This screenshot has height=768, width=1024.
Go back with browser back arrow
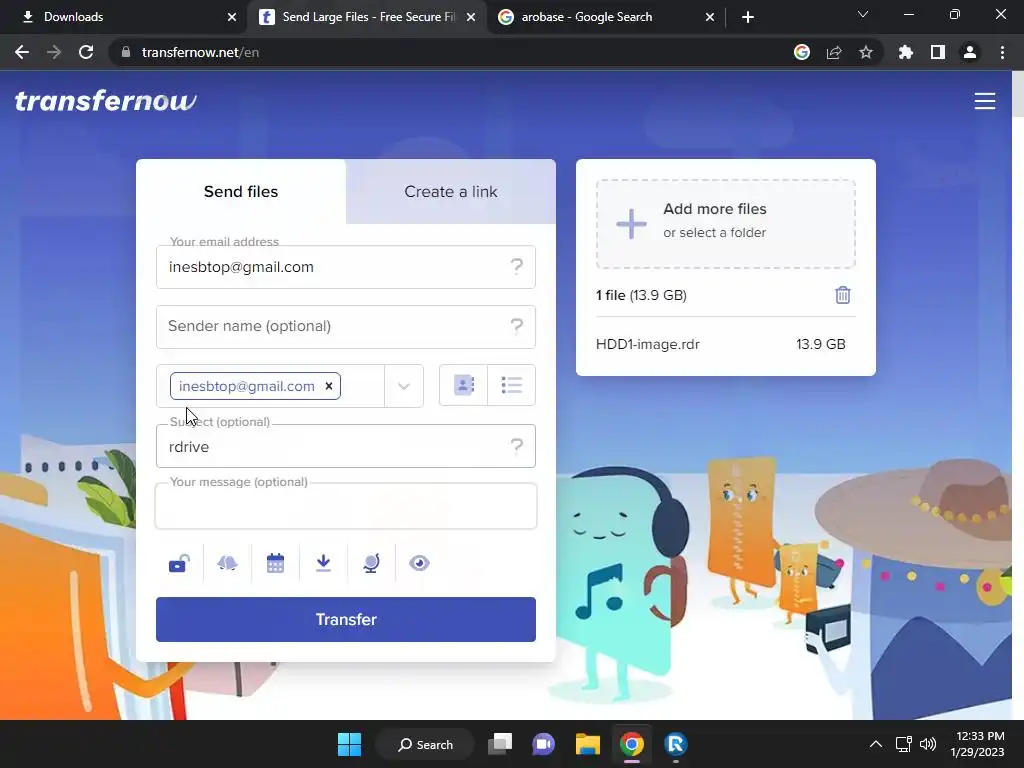click(x=22, y=52)
